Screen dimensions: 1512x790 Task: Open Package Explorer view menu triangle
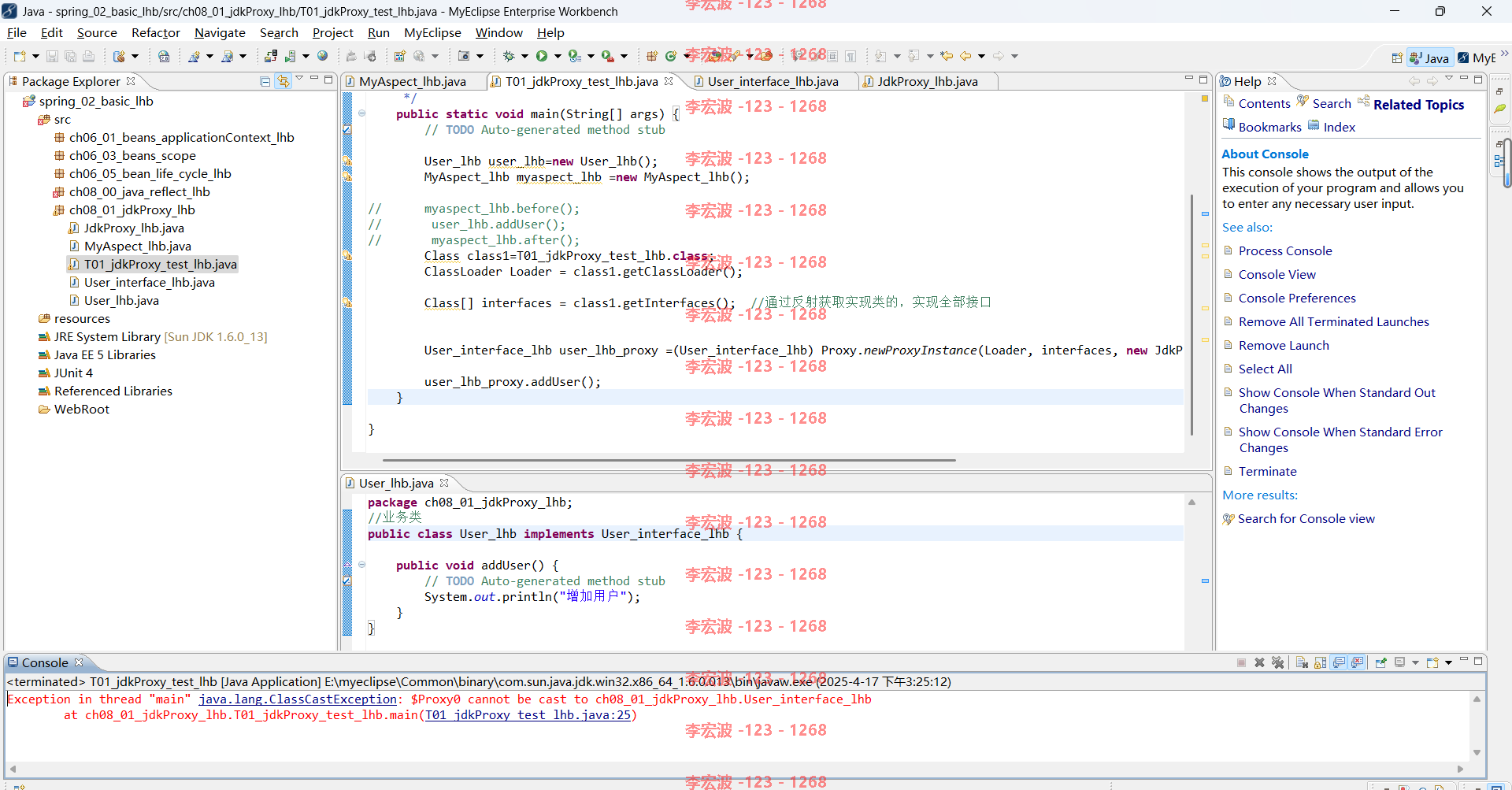click(x=299, y=78)
